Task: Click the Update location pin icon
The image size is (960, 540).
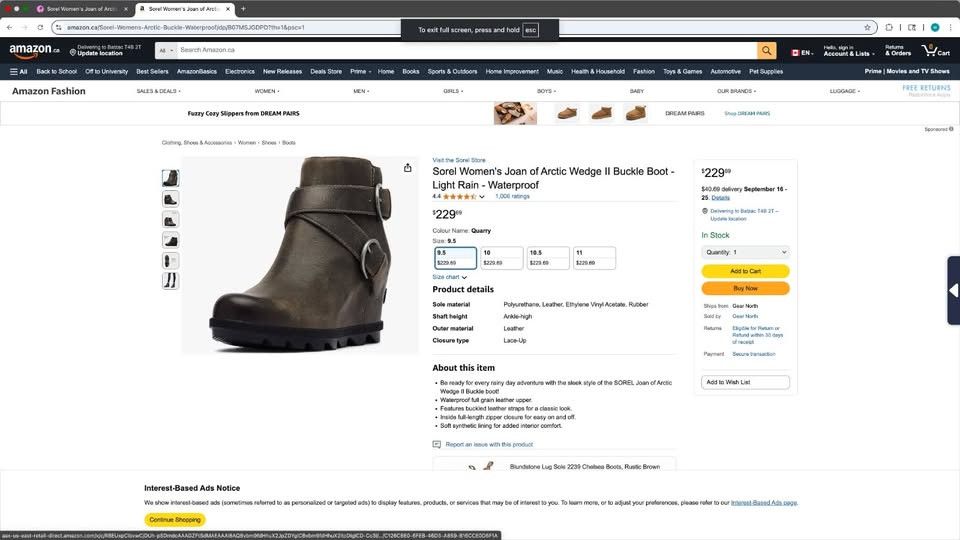Action: (73, 53)
